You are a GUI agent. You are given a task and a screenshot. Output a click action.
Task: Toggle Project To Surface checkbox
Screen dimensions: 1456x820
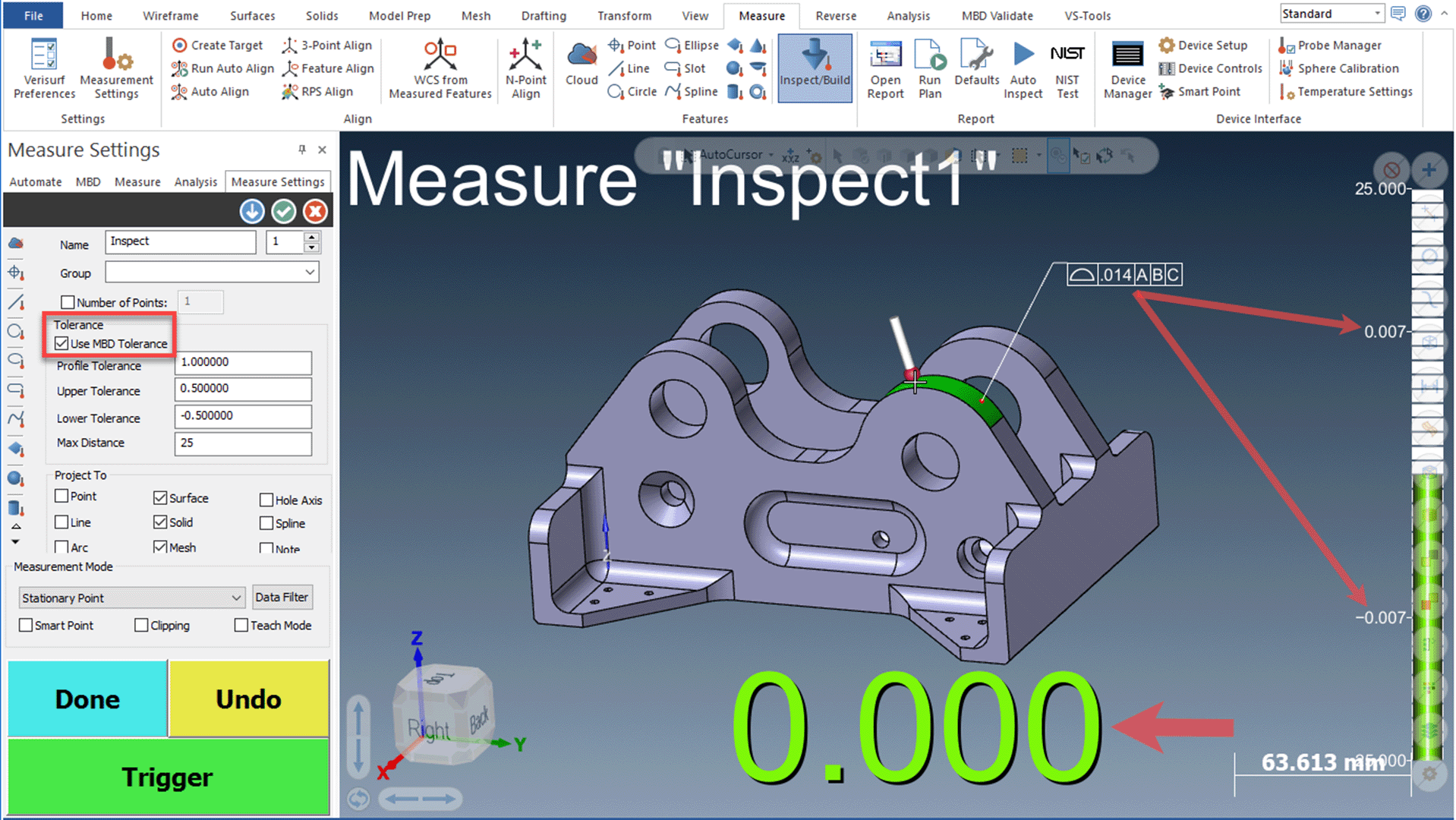(160, 498)
